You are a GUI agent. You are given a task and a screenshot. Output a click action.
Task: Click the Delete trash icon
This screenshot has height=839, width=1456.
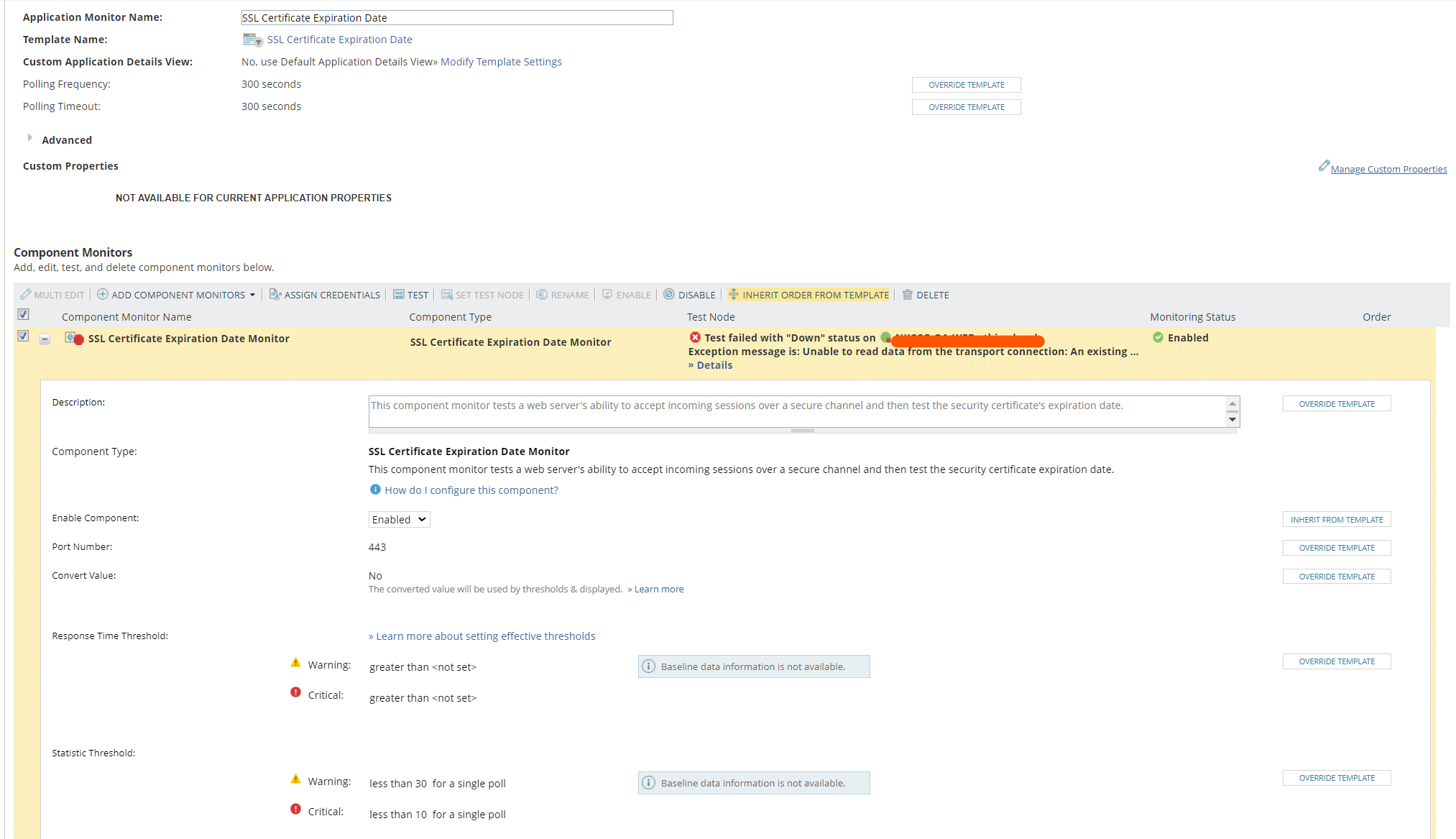click(x=908, y=295)
